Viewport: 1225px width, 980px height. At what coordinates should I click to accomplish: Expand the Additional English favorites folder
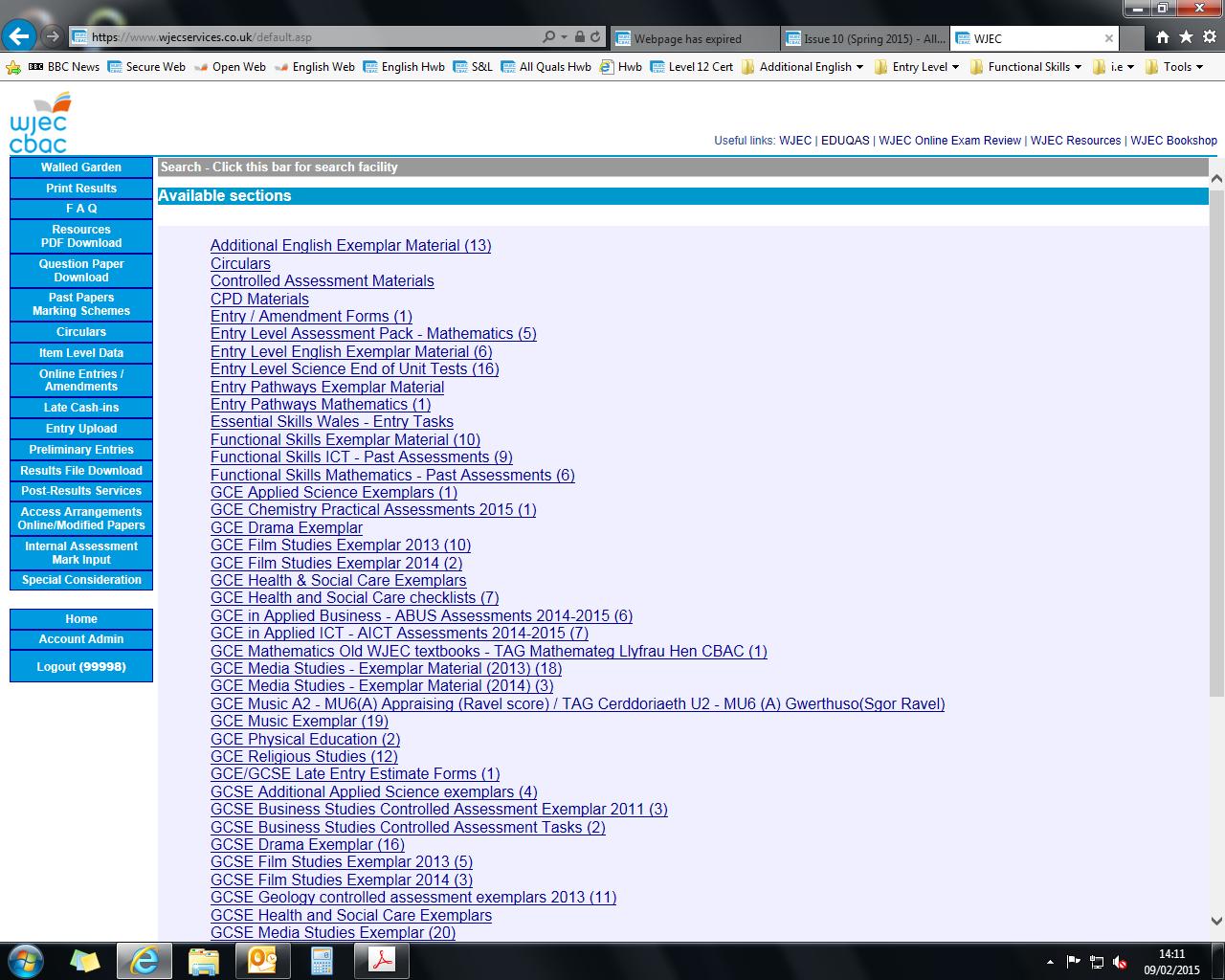click(x=802, y=67)
